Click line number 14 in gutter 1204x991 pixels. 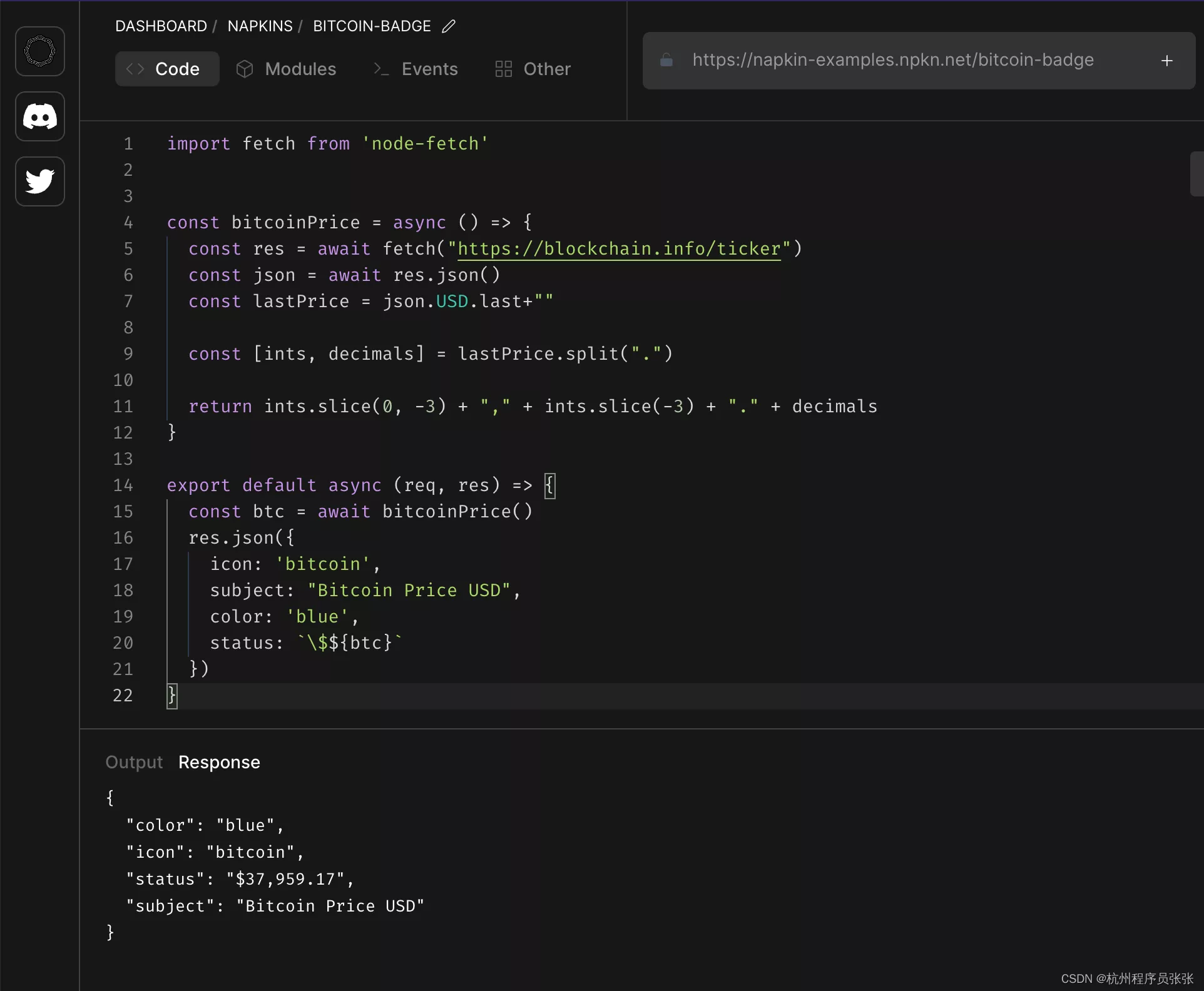pyautogui.click(x=123, y=485)
